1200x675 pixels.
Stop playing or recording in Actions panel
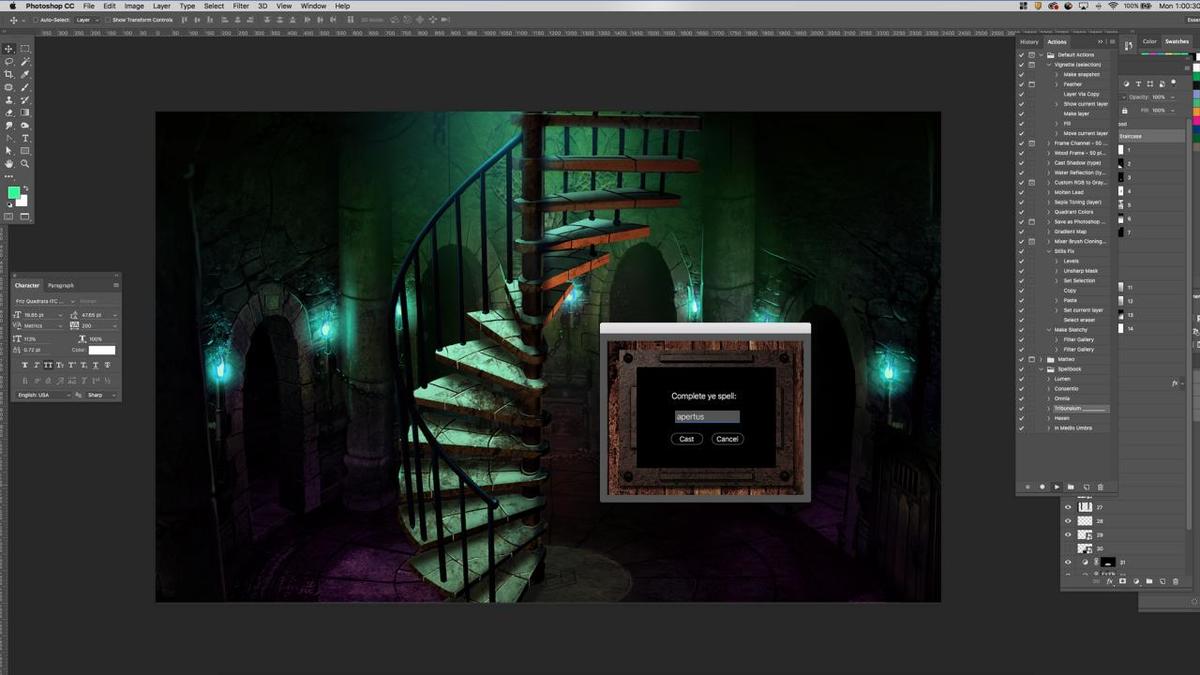point(1027,487)
